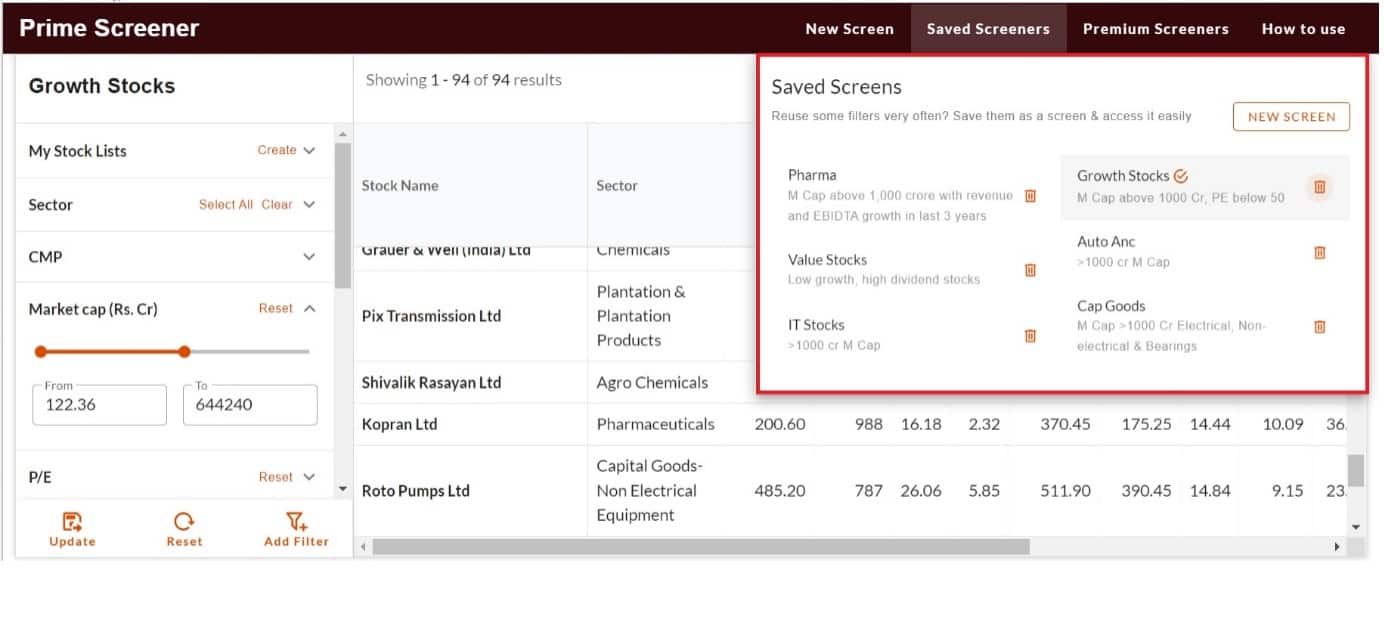Click the Market cap From input field
This screenshot has width=1384, height=626.
pyautogui.click(x=99, y=405)
